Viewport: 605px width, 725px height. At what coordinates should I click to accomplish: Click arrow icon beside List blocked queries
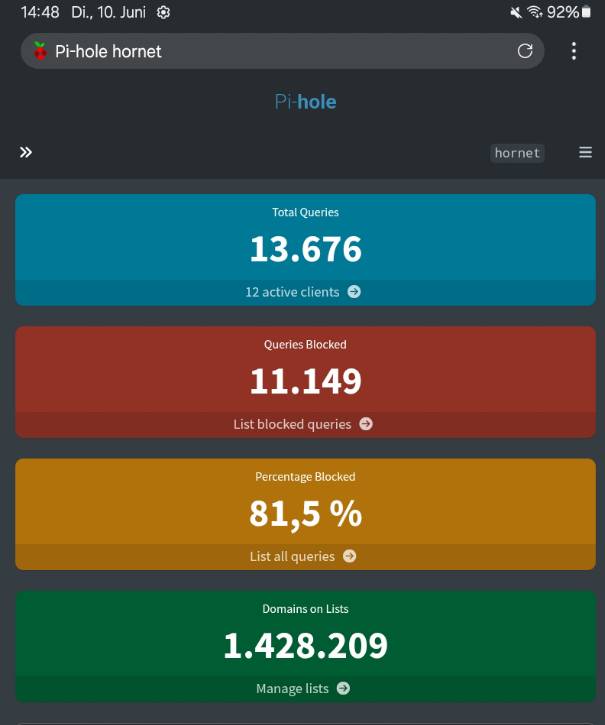(366, 424)
